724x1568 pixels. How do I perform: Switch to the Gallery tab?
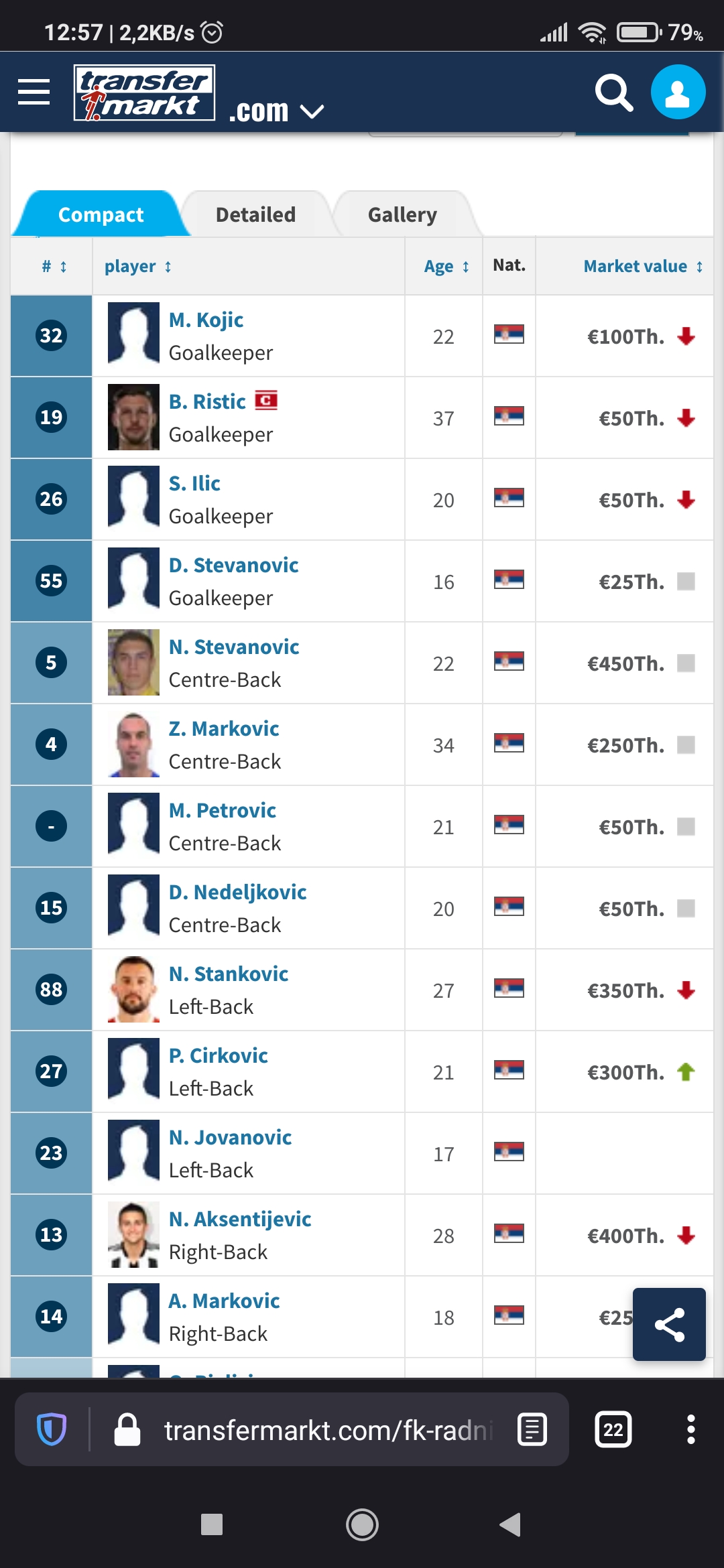click(x=402, y=214)
